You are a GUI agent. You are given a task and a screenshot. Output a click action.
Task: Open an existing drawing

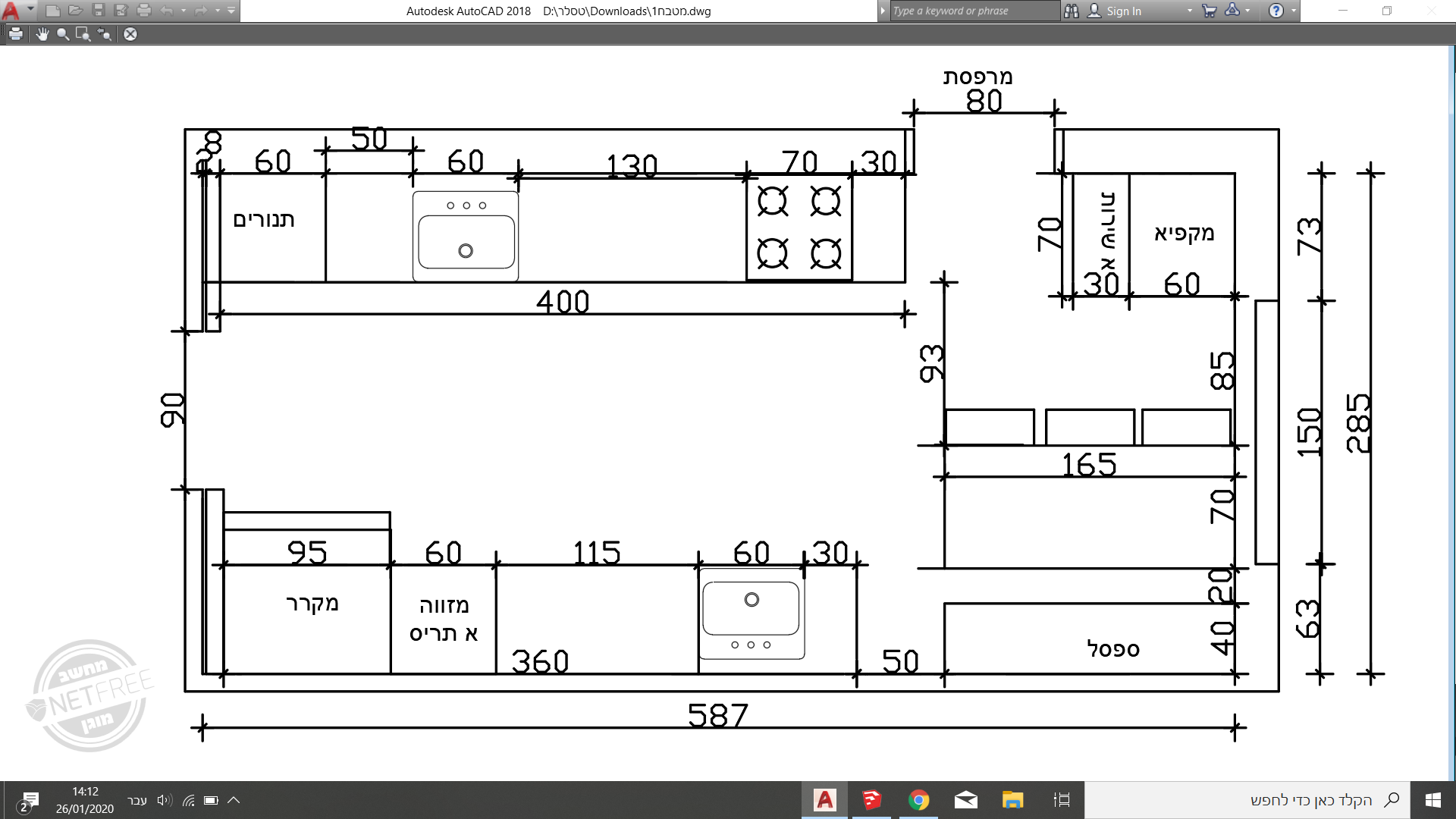[76, 10]
